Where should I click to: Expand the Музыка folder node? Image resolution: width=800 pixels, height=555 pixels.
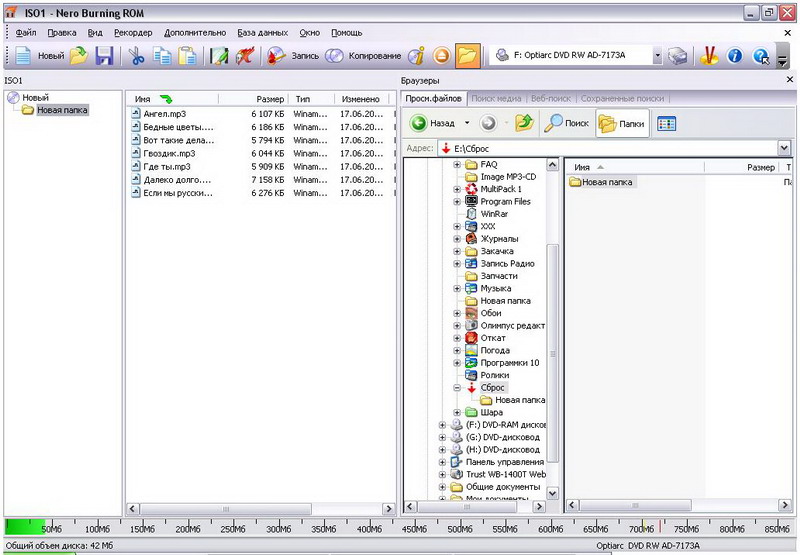457,288
